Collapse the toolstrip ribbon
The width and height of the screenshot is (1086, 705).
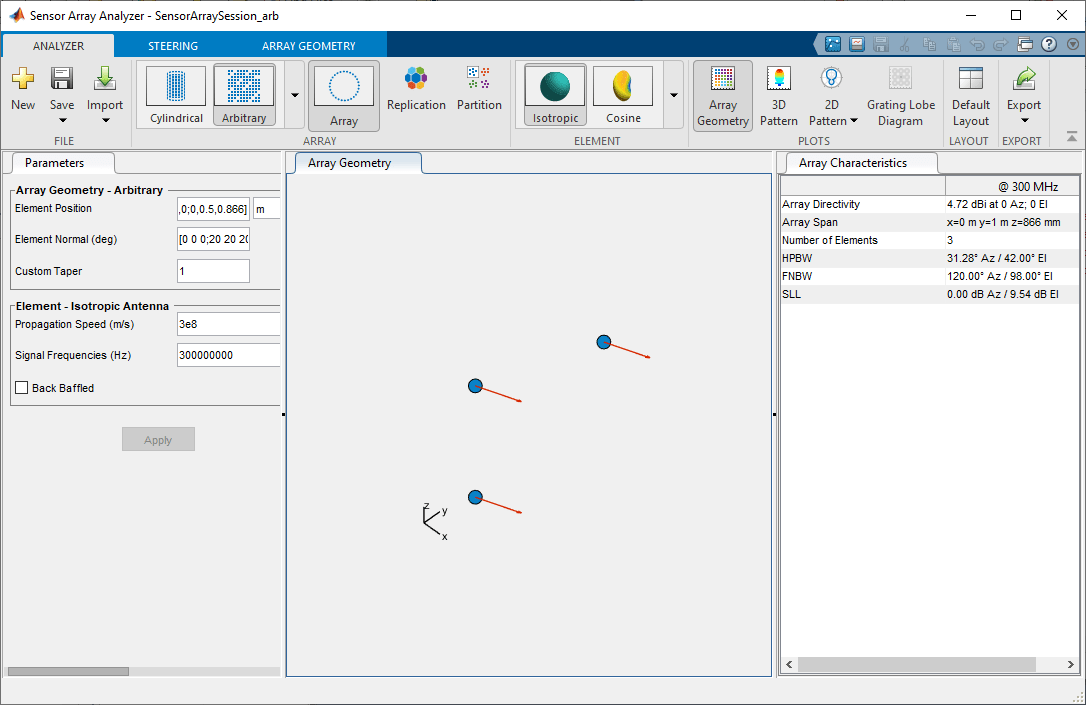coord(1071,136)
